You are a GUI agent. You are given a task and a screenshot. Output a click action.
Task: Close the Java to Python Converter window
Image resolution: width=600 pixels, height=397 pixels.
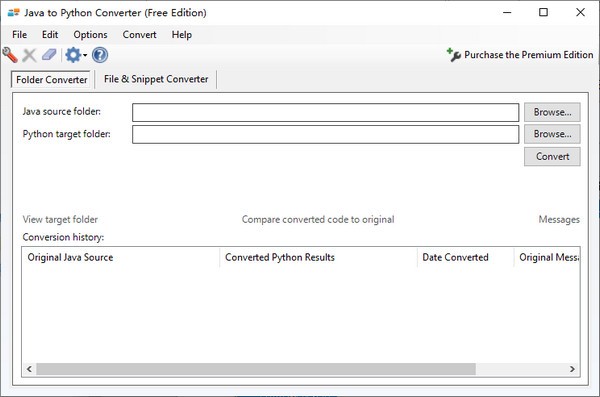tap(580, 13)
